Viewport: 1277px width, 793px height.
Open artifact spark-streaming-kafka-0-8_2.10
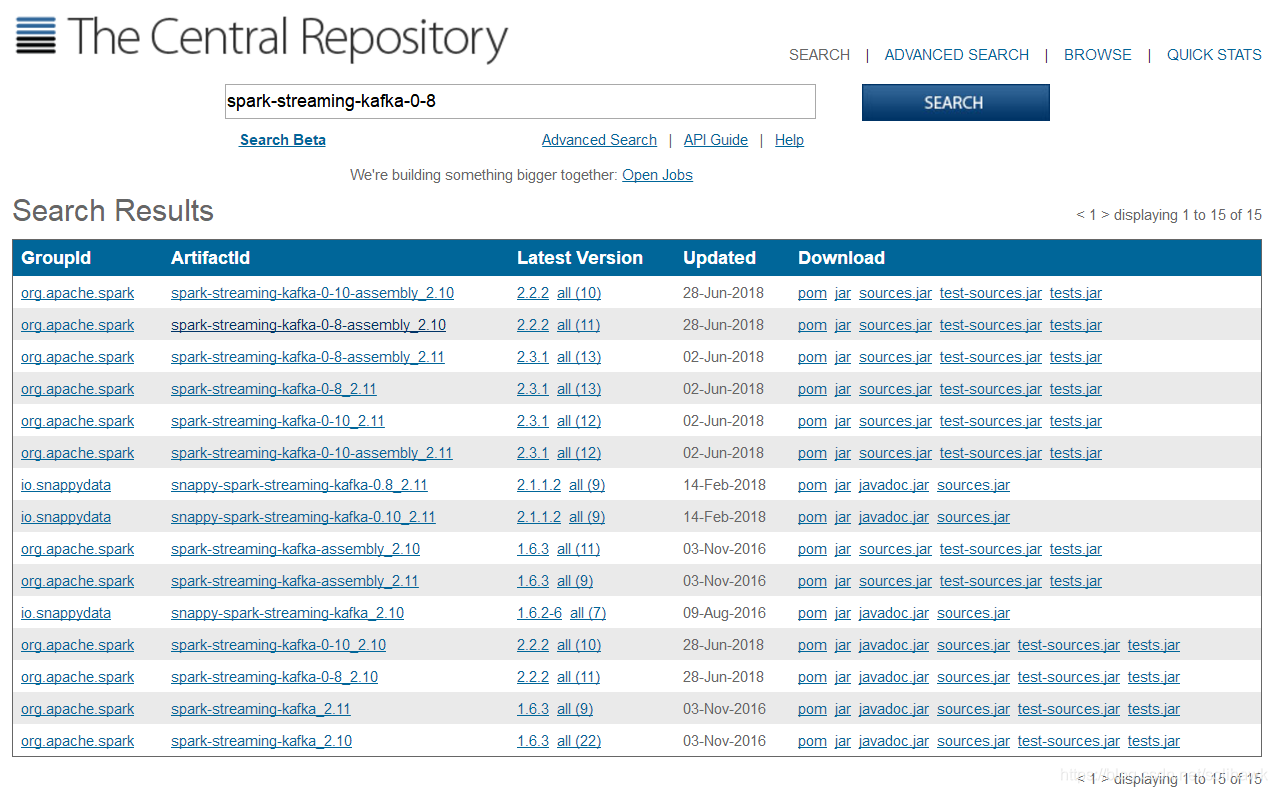click(274, 677)
